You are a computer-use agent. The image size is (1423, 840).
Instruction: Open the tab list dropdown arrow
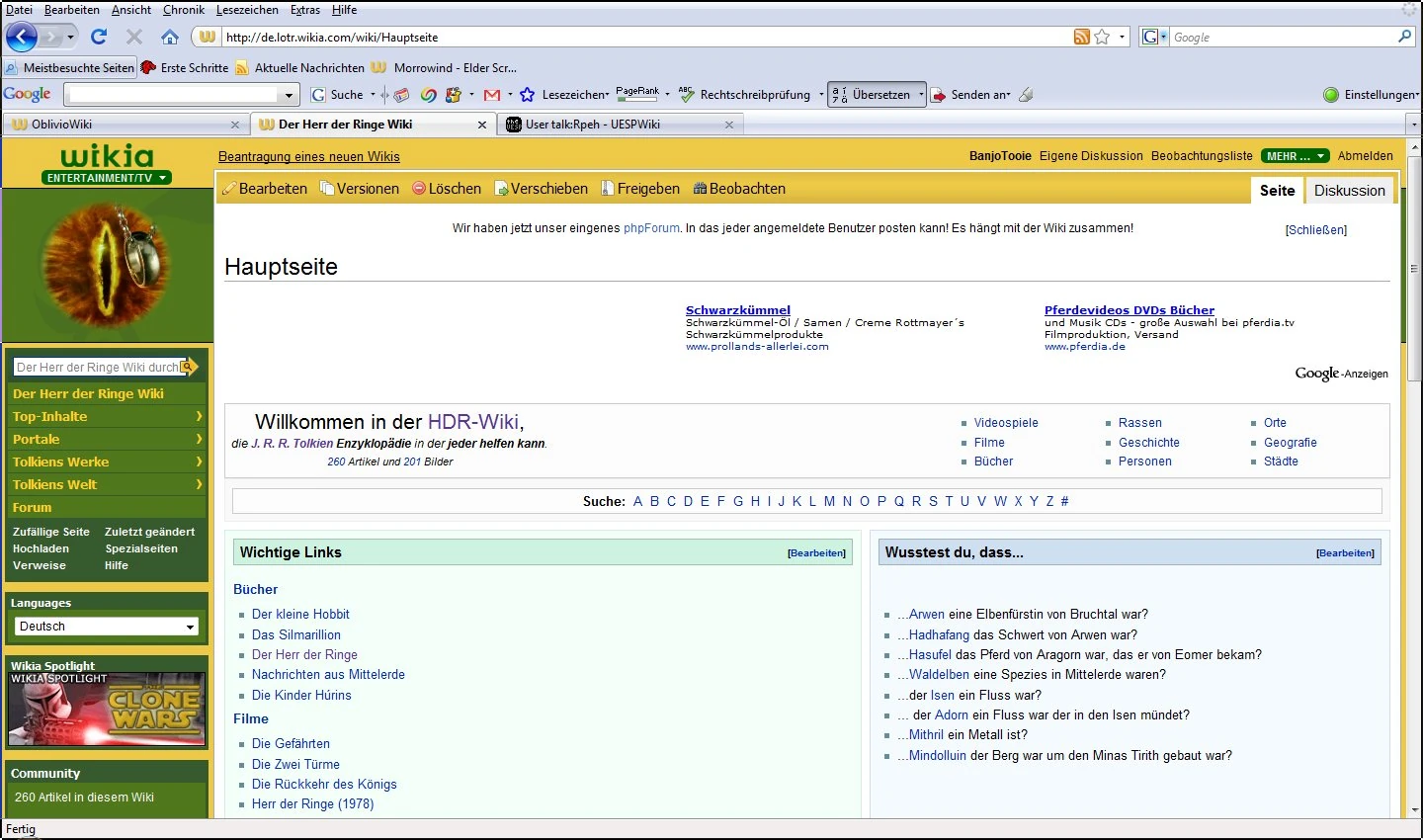pos(1413,125)
